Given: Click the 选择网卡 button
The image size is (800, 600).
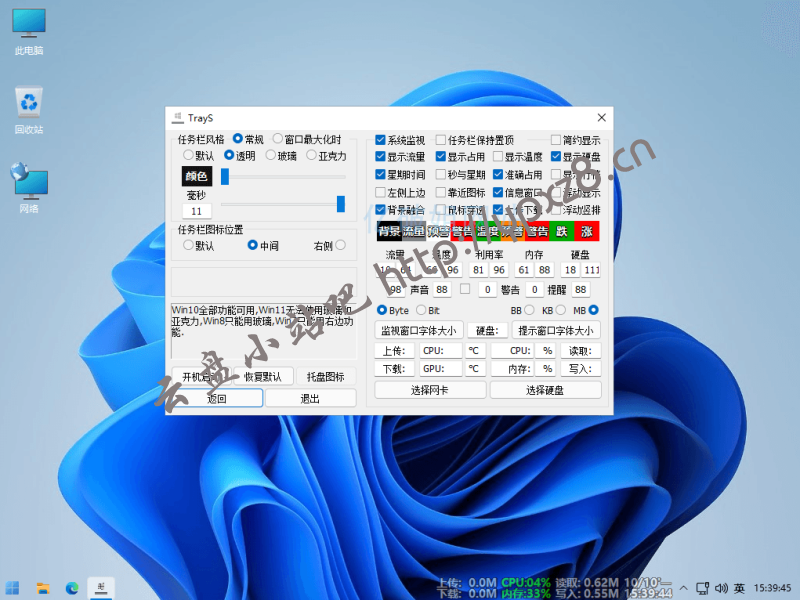Looking at the screenshot, I should [430, 390].
